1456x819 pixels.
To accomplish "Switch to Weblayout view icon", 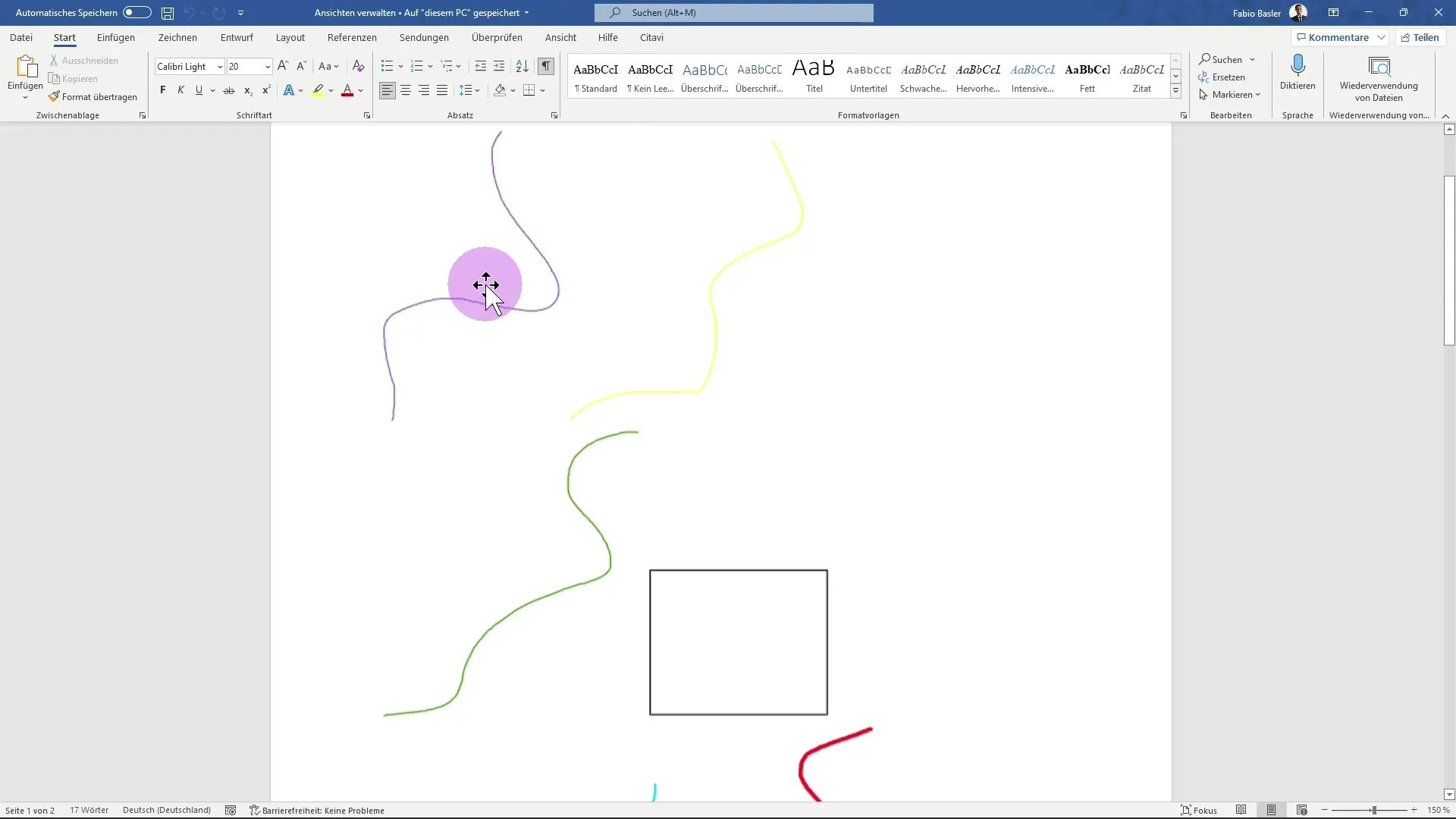I will point(1302,811).
